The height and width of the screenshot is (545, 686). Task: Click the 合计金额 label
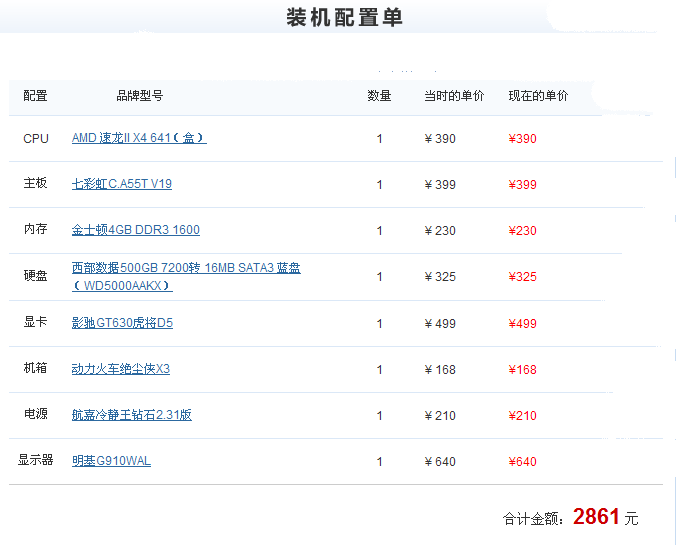coord(532,519)
